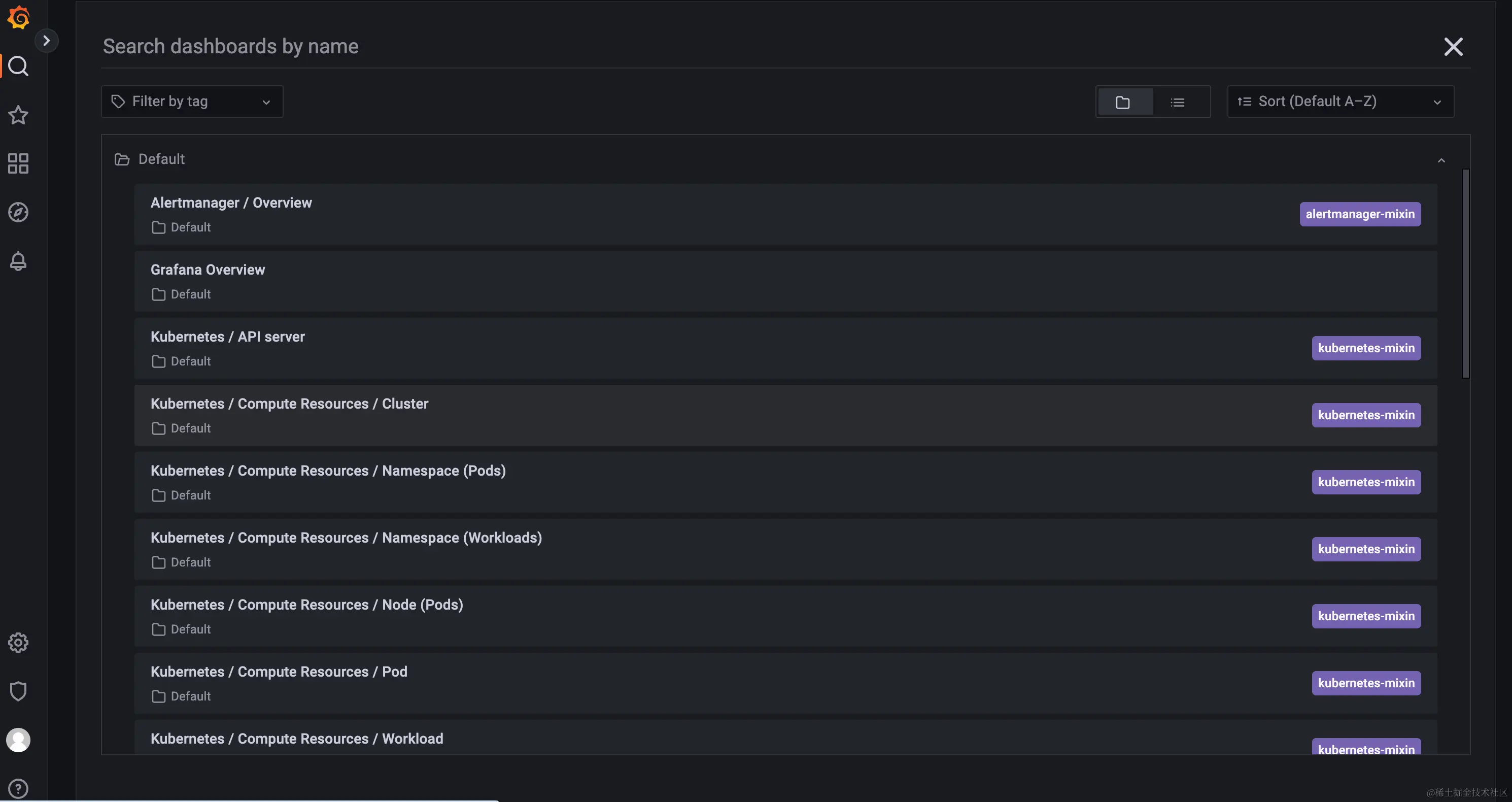Expand the sidebar with the arrow toggle
Screen dimensions: 1512x802
click(46, 41)
